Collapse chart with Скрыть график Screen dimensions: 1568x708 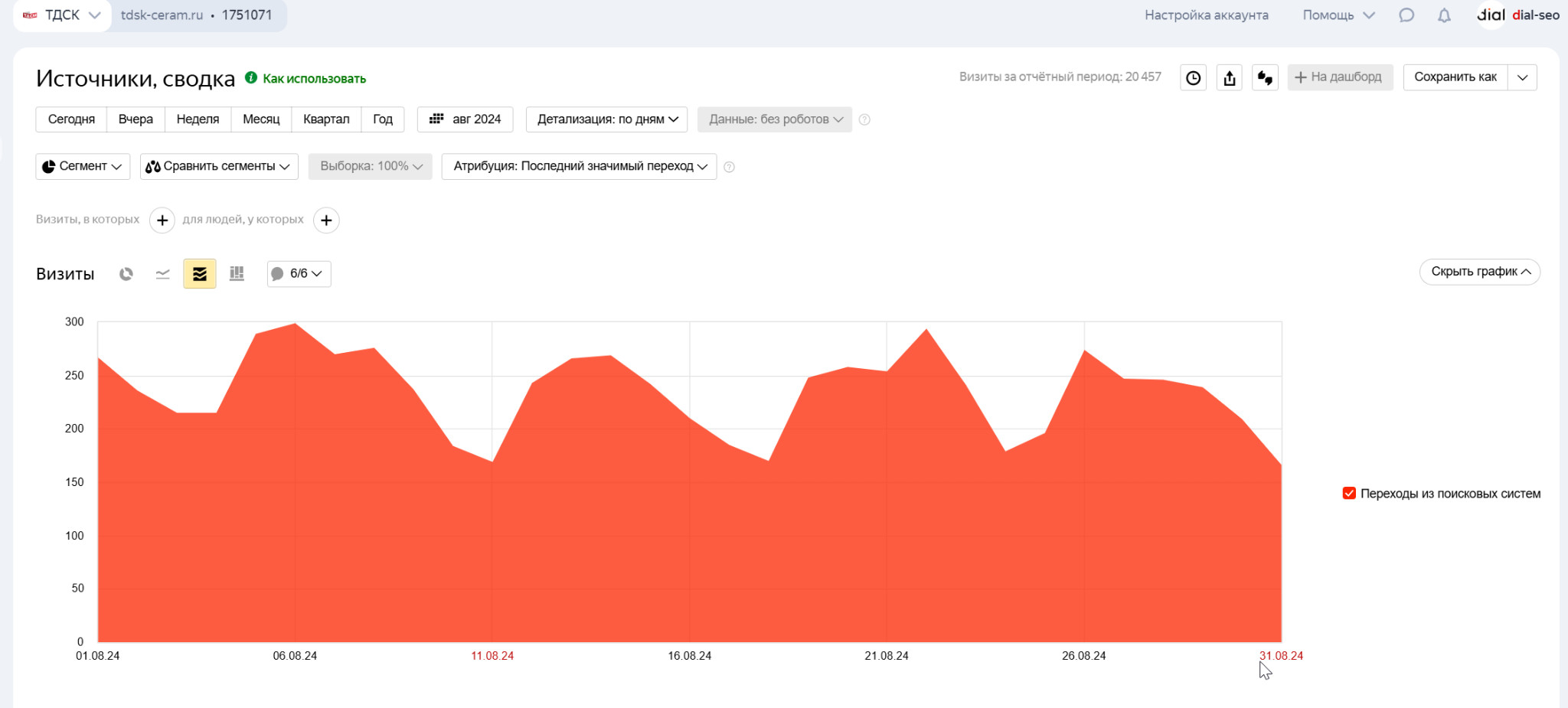[x=1479, y=272]
